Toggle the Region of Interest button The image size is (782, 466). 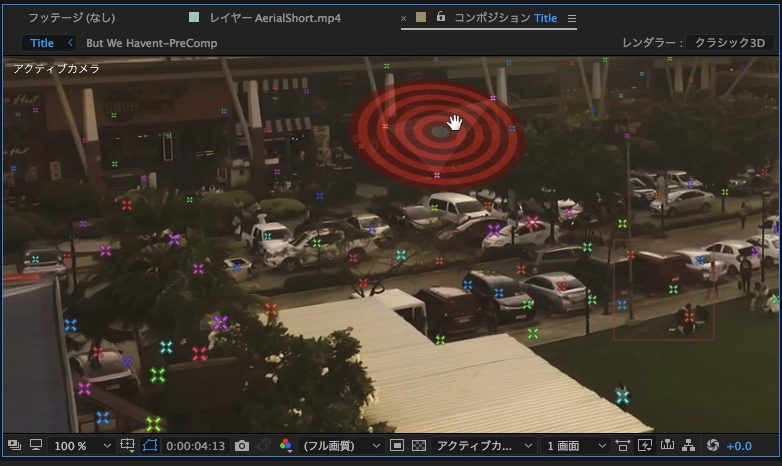[x=397, y=445]
